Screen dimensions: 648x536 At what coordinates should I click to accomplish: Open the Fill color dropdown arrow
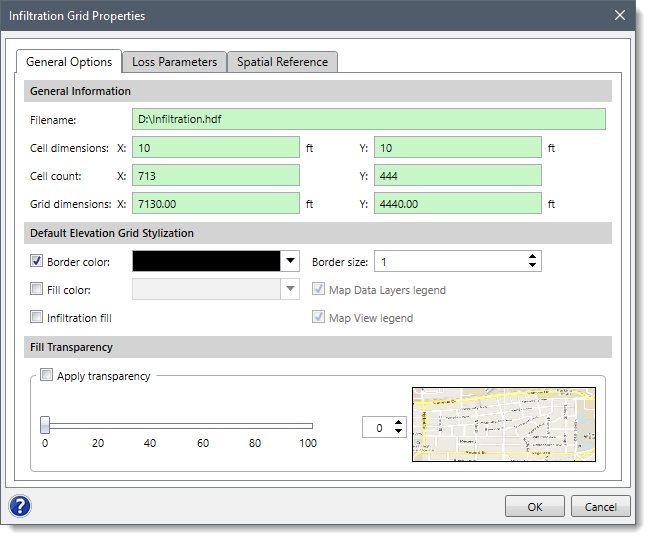pyautogui.click(x=290, y=289)
